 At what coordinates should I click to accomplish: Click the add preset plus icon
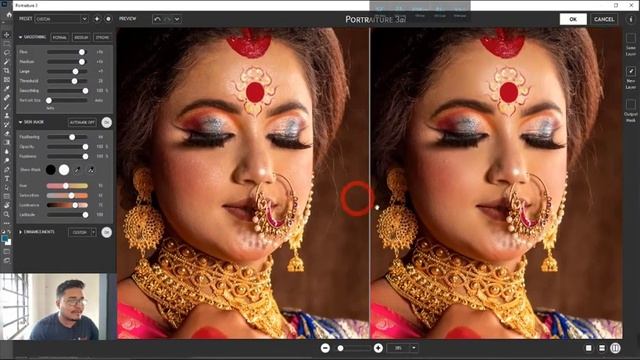coord(97,19)
